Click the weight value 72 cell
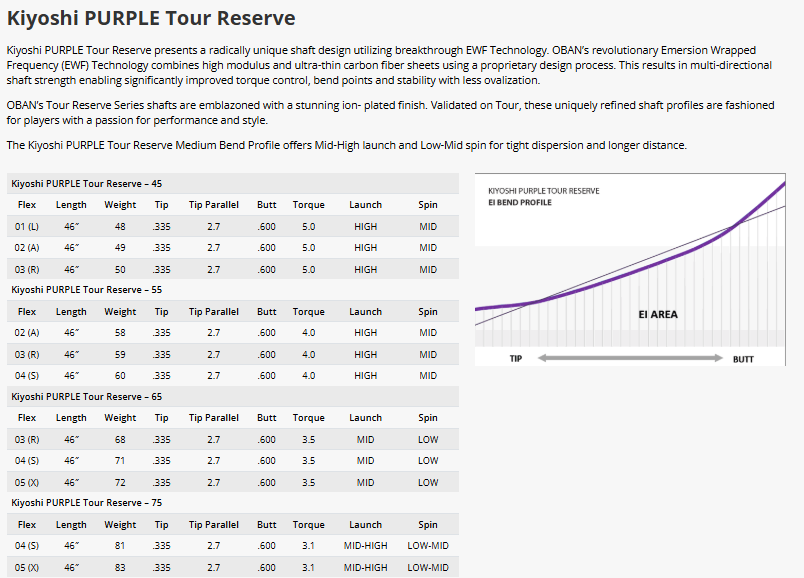This screenshot has width=804, height=578. pos(120,482)
